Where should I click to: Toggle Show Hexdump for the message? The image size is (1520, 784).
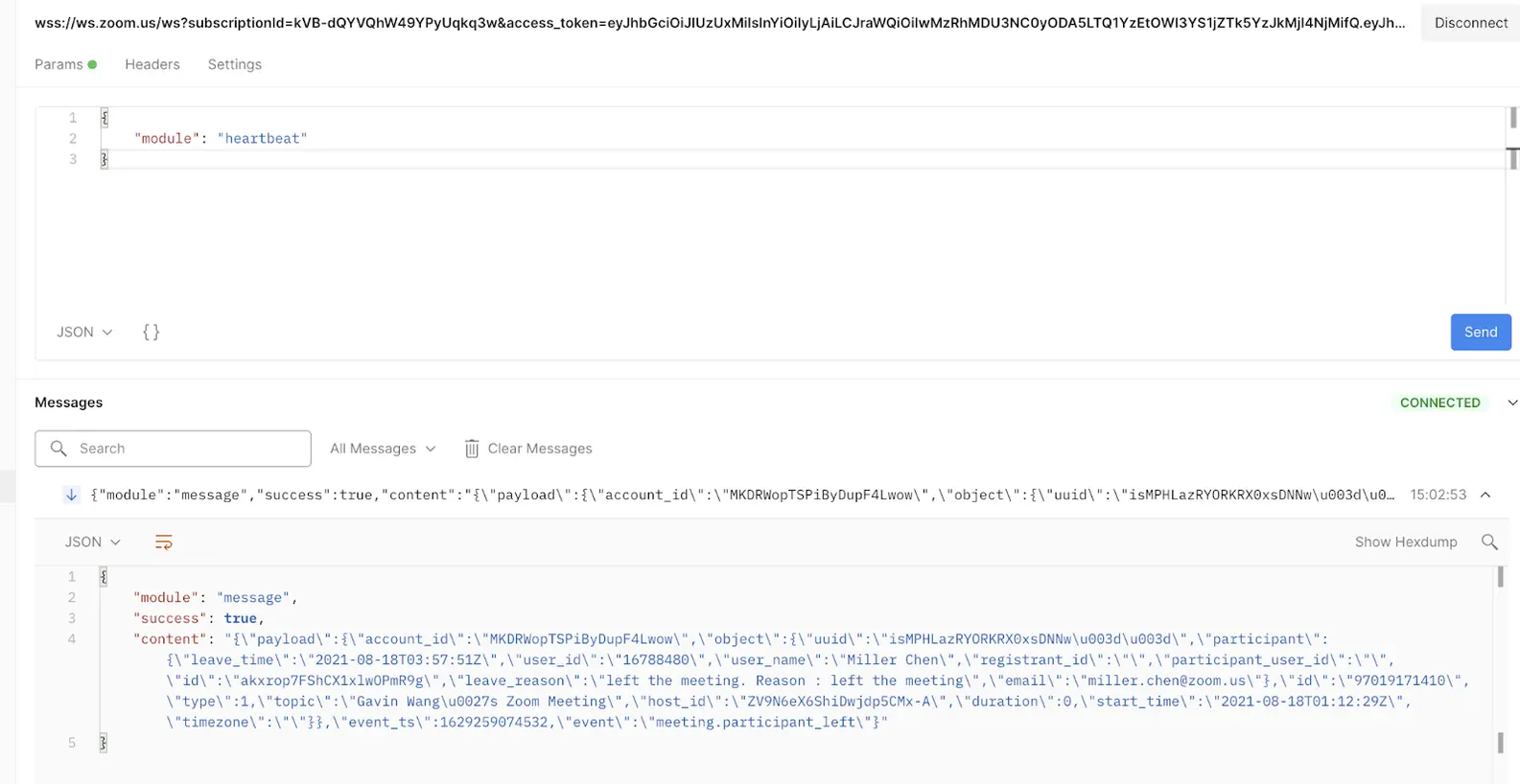pyautogui.click(x=1405, y=542)
